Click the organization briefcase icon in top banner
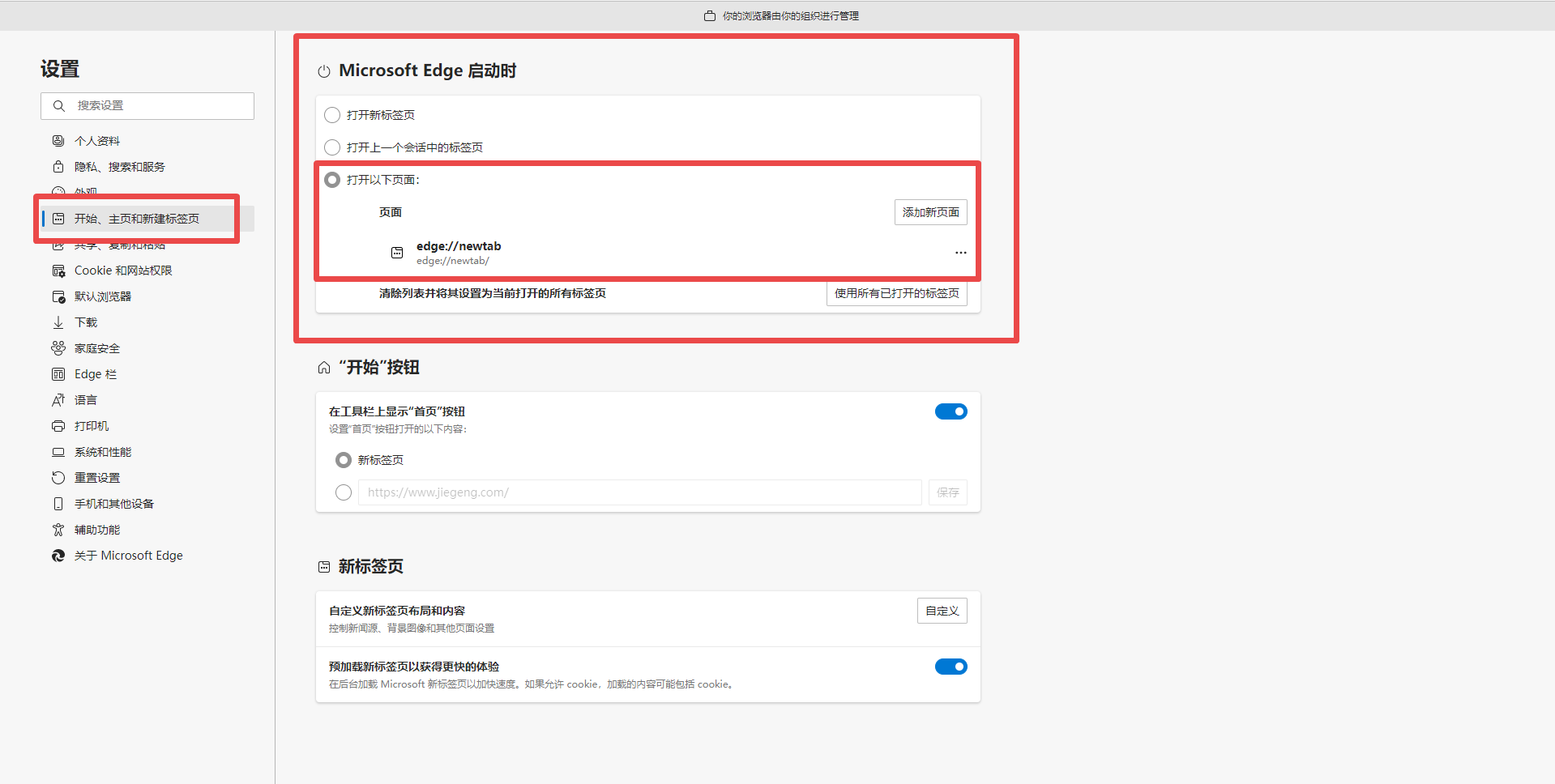Screen dimensions: 1555x784 710,15
